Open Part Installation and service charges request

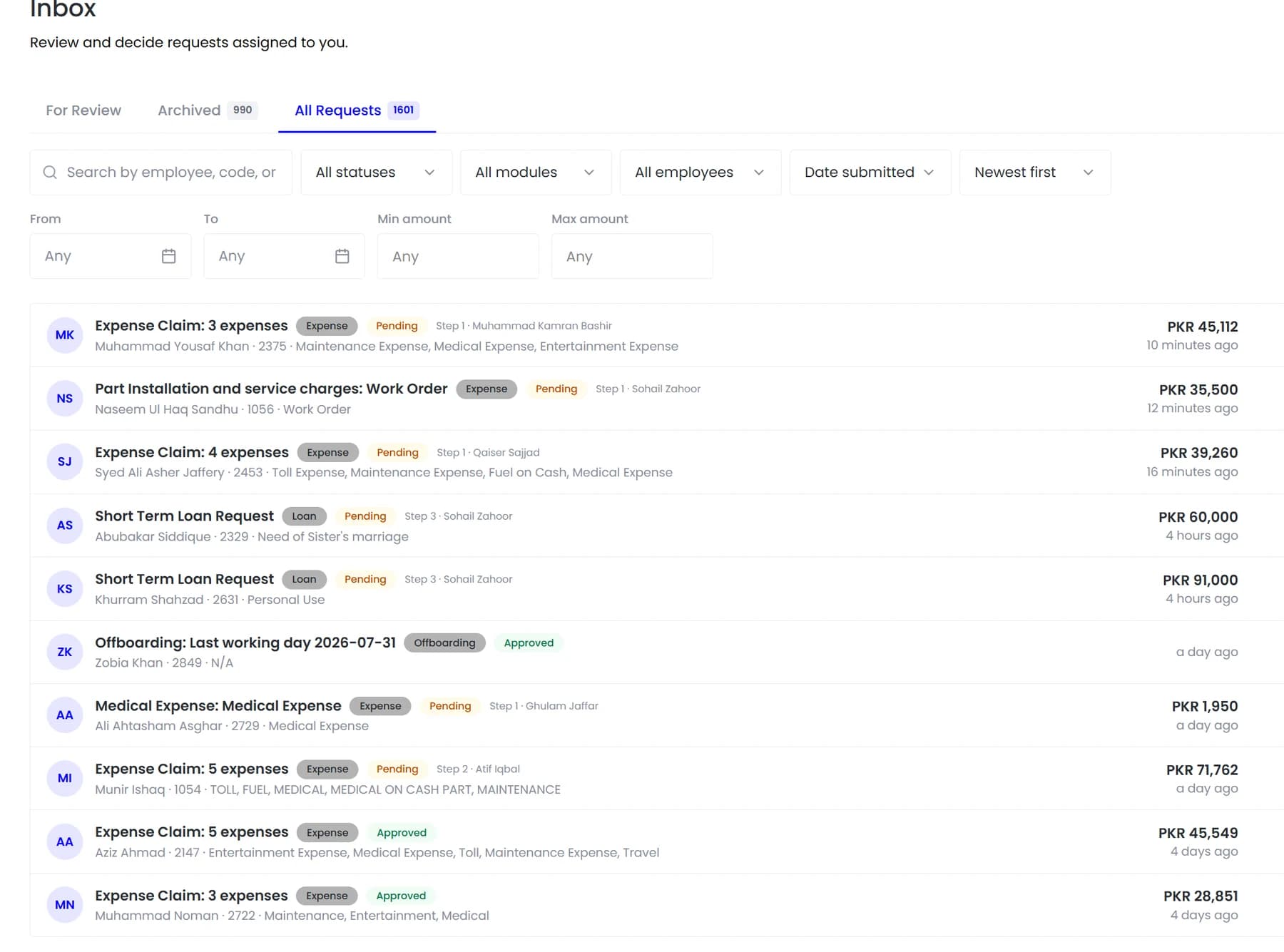click(x=271, y=389)
